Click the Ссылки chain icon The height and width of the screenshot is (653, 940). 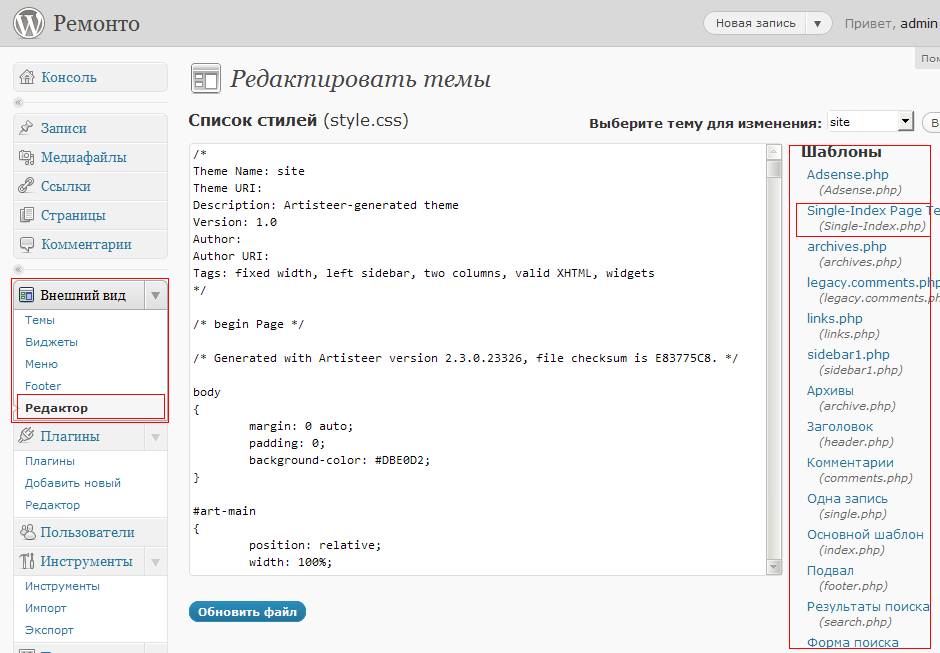click(26, 186)
